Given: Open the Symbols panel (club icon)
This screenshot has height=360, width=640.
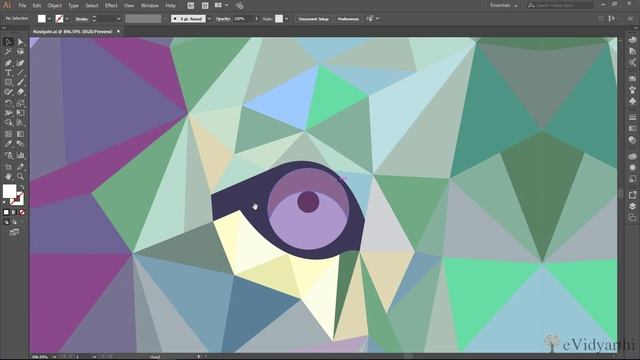Looking at the screenshot, I should 632,100.
